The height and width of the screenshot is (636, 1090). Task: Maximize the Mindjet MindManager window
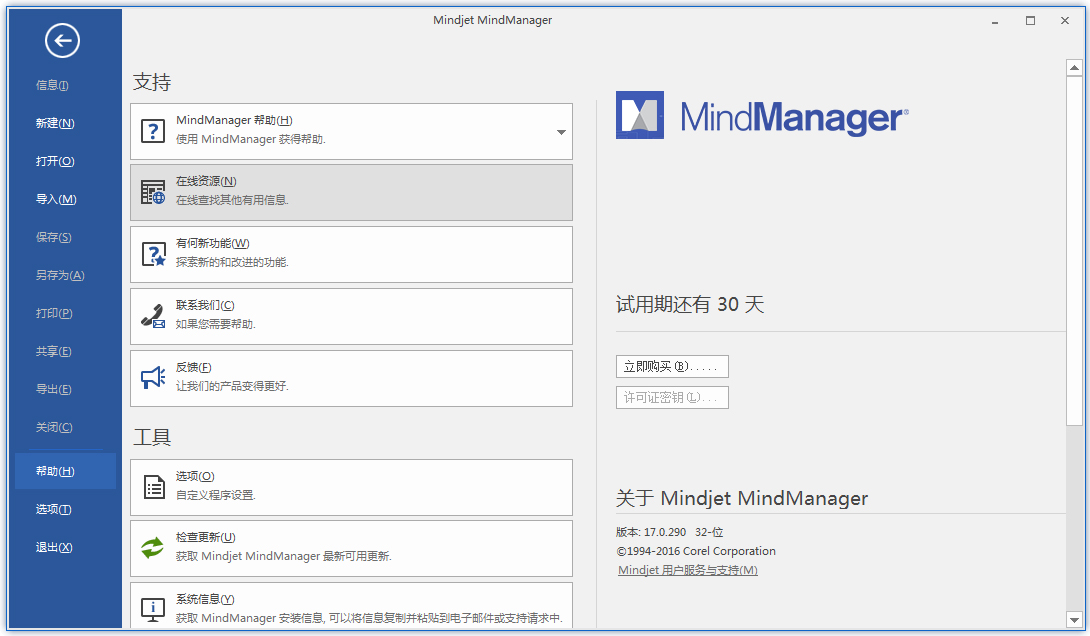(x=1030, y=21)
